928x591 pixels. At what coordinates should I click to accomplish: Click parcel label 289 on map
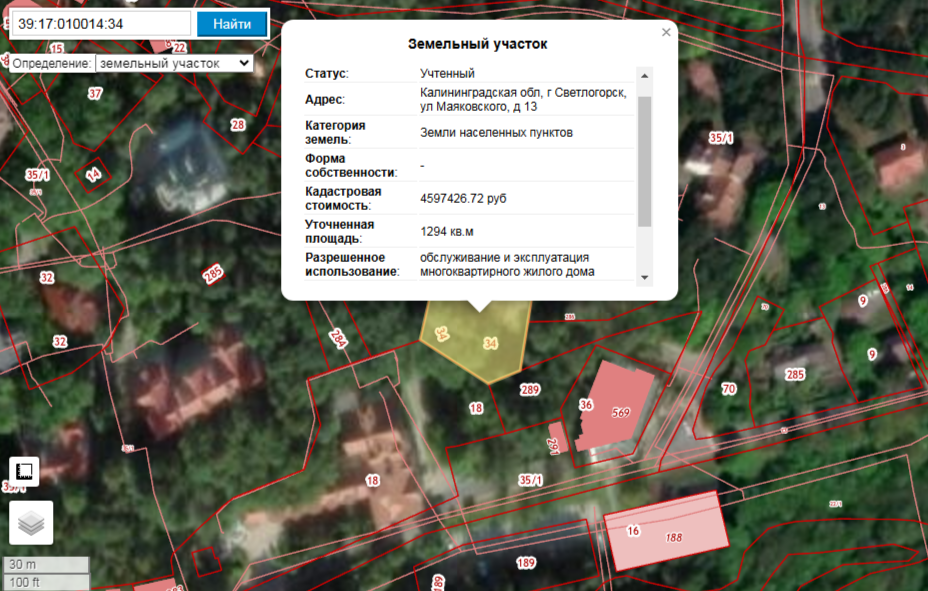click(x=530, y=389)
